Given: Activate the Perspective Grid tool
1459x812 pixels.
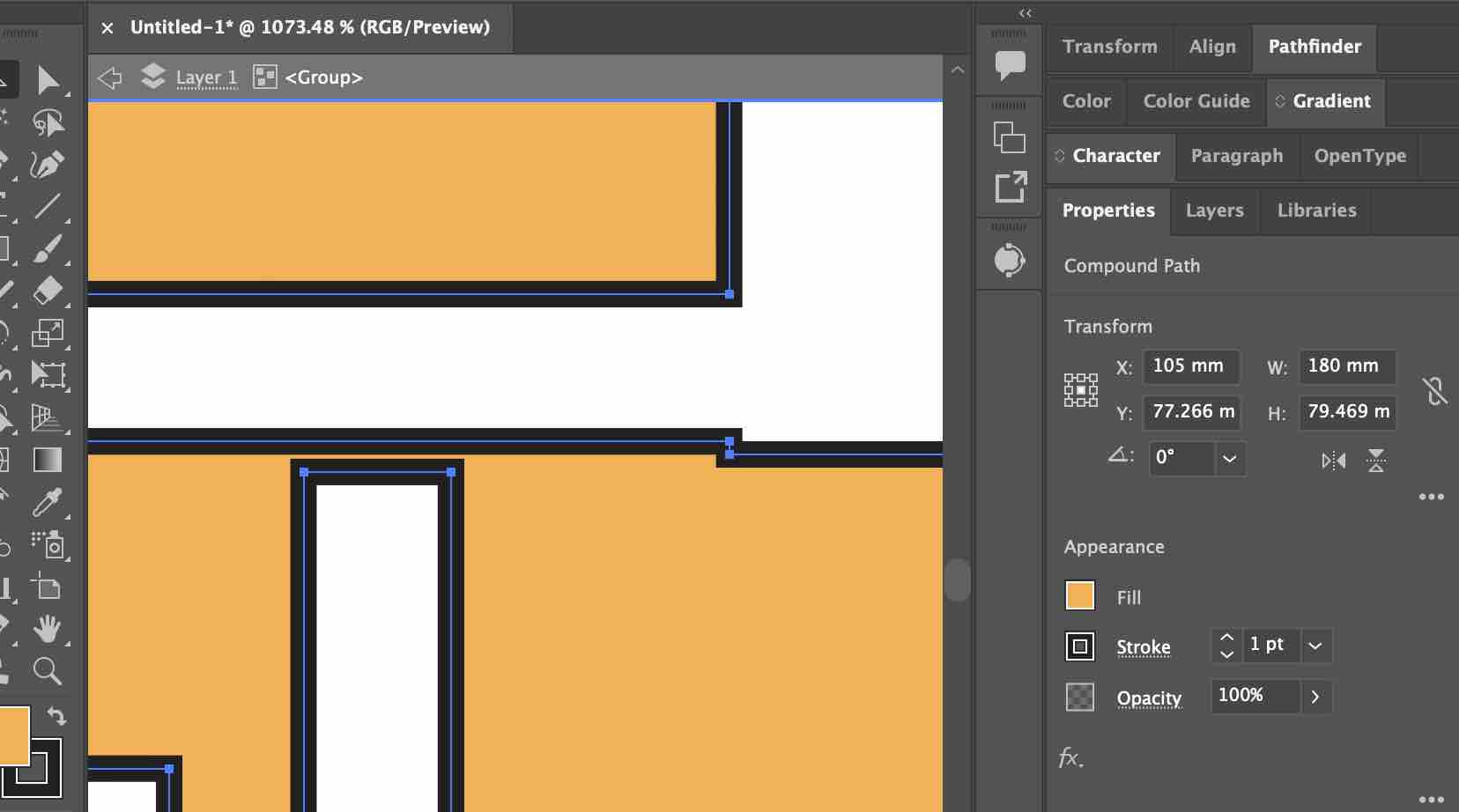Looking at the screenshot, I should coord(48,417).
